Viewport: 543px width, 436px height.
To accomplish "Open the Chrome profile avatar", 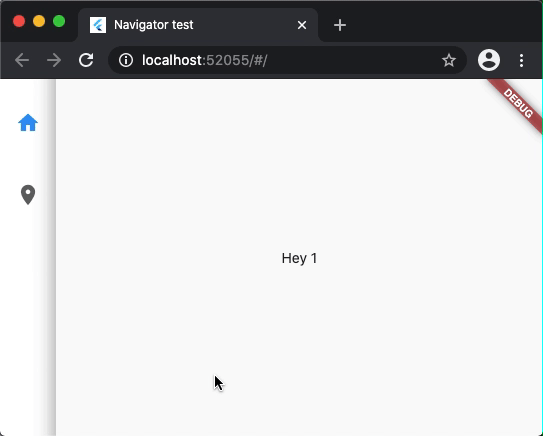I will coord(489,60).
